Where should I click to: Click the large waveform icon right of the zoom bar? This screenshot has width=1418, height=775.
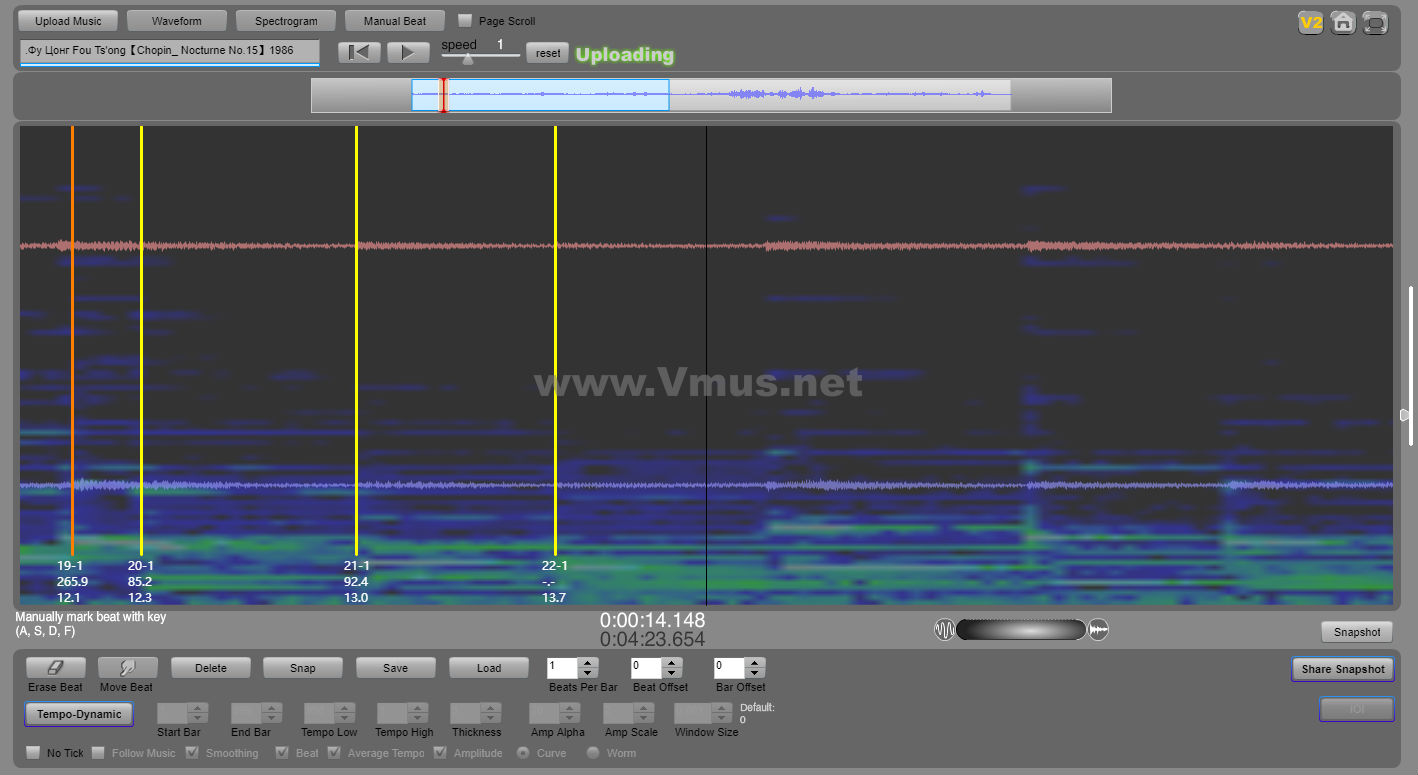click(x=1098, y=630)
